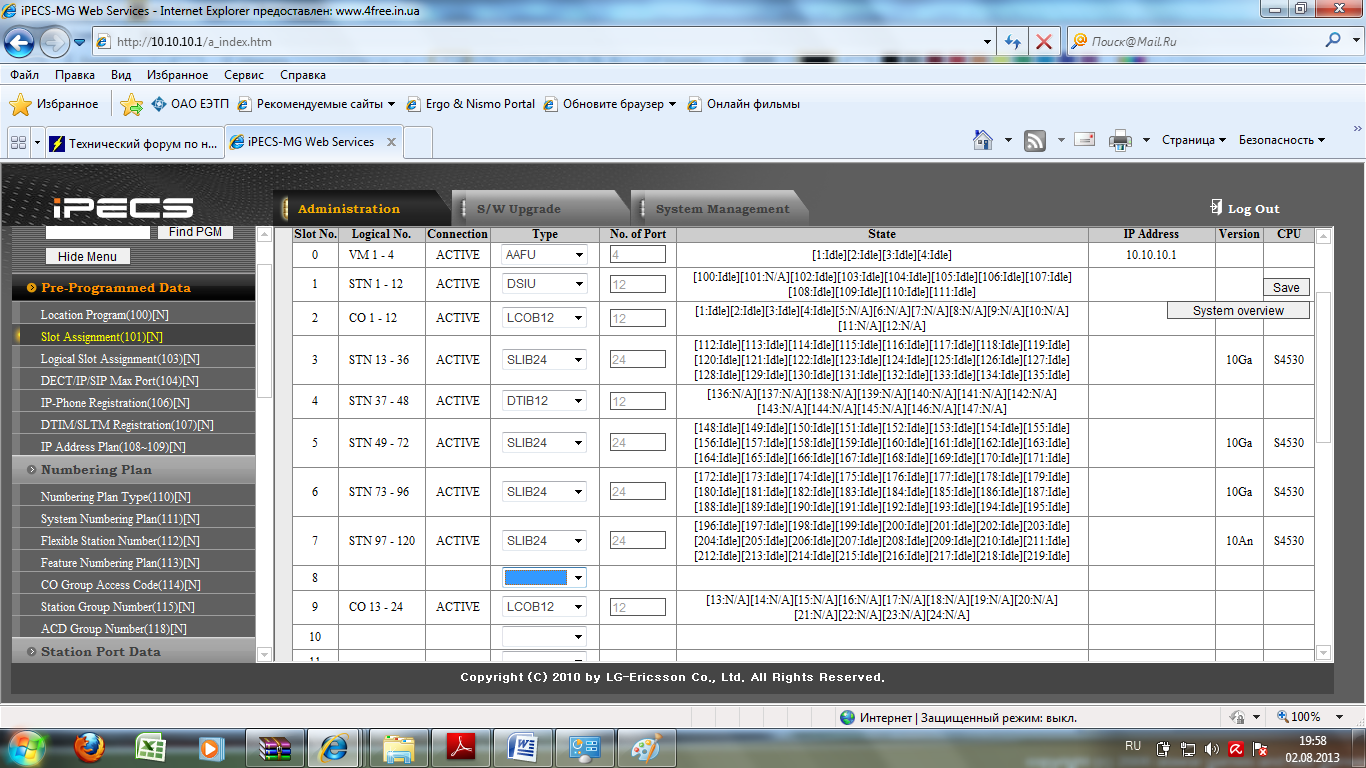Expand the Numbering Plan section
Image resolution: width=1366 pixels, height=768 pixels.
pos(96,470)
